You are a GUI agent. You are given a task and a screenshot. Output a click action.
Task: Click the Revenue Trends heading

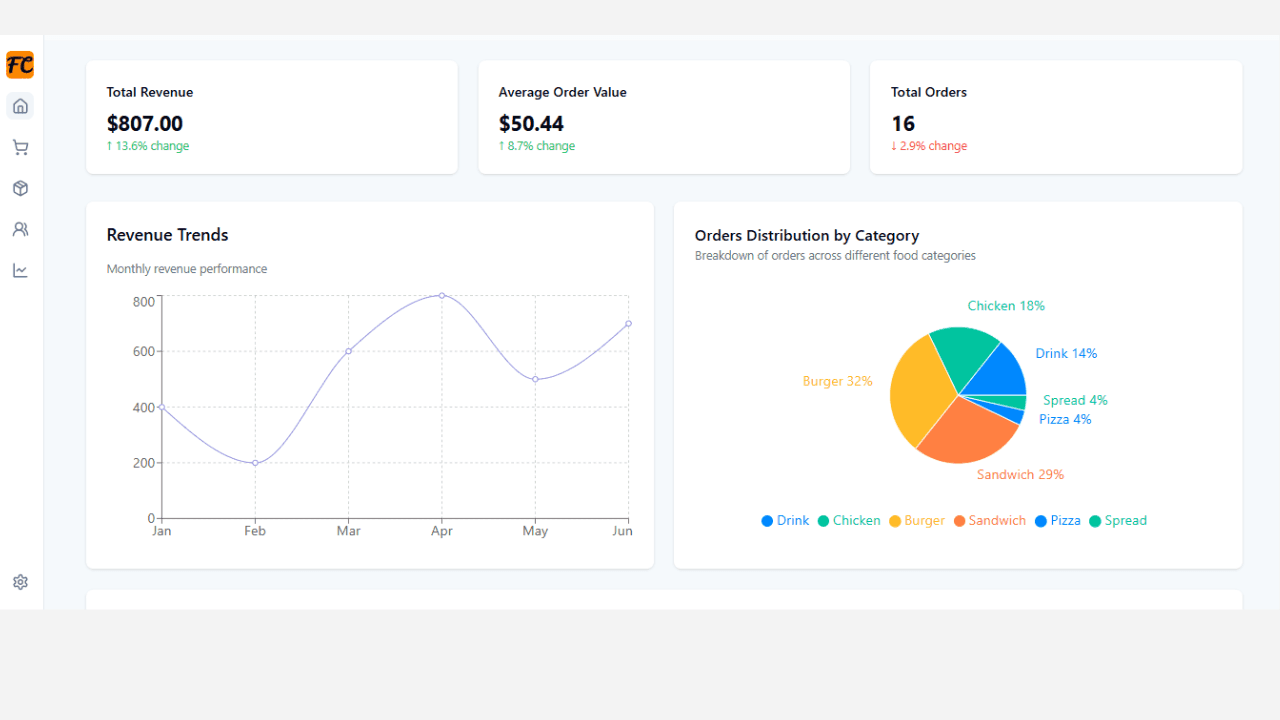pyautogui.click(x=168, y=235)
